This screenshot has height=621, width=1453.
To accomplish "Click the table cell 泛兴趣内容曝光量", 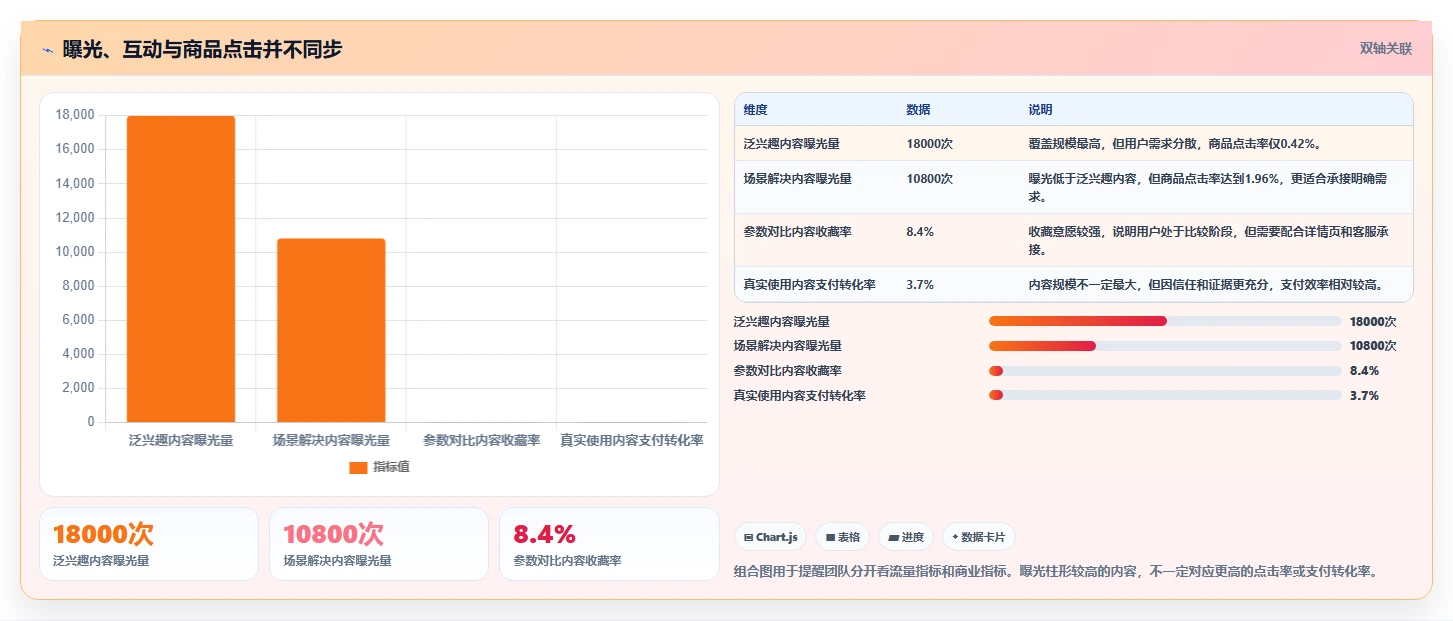I will (791, 144).
